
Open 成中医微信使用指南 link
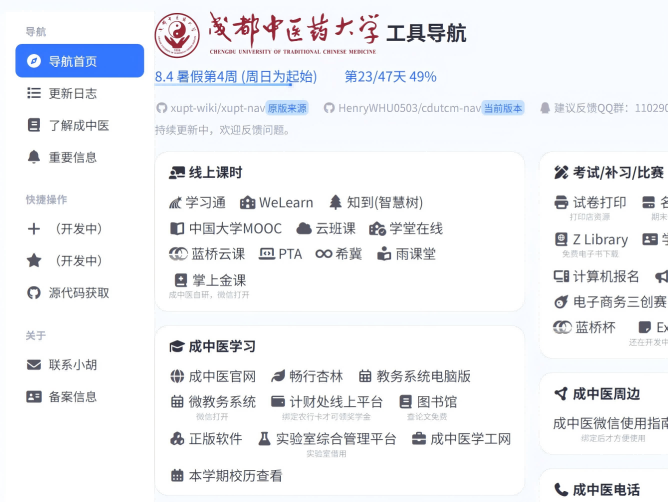(610, 424)
